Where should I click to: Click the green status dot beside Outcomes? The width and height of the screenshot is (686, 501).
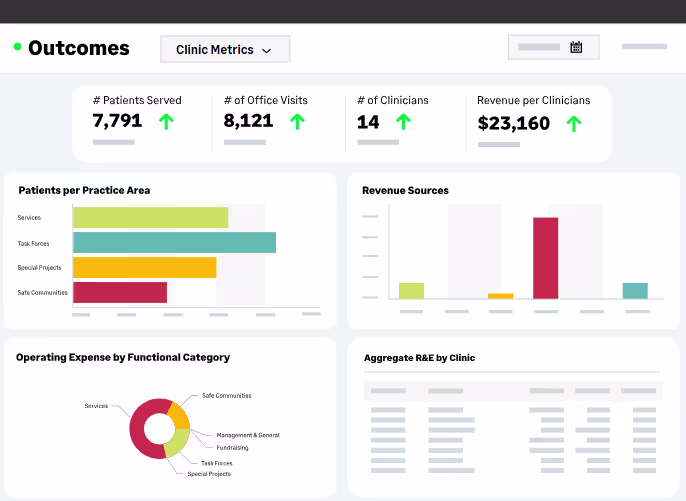point(18,46)
